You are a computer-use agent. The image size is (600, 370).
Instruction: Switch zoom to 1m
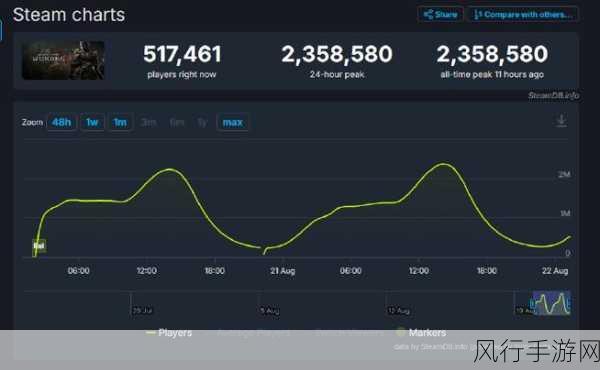(120, 122)
